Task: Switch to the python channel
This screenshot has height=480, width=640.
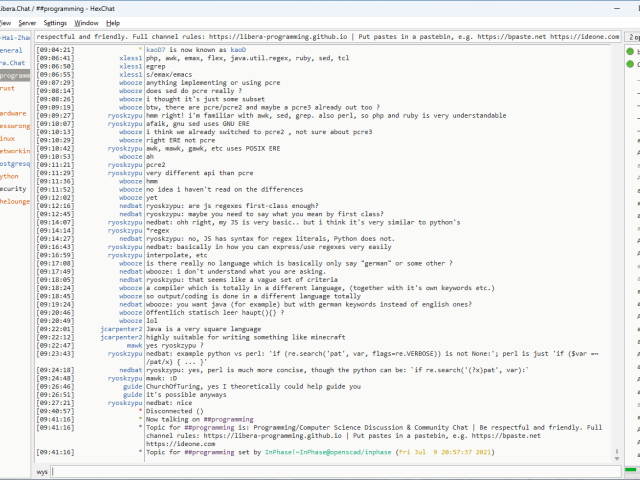Action: pyautogui.click(x=10, y=176)
